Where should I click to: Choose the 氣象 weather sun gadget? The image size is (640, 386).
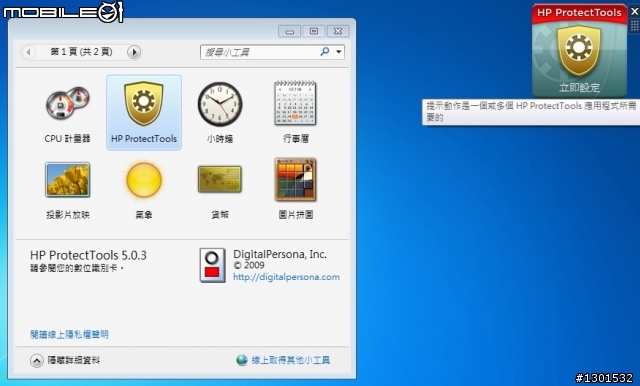click(144, 180)
